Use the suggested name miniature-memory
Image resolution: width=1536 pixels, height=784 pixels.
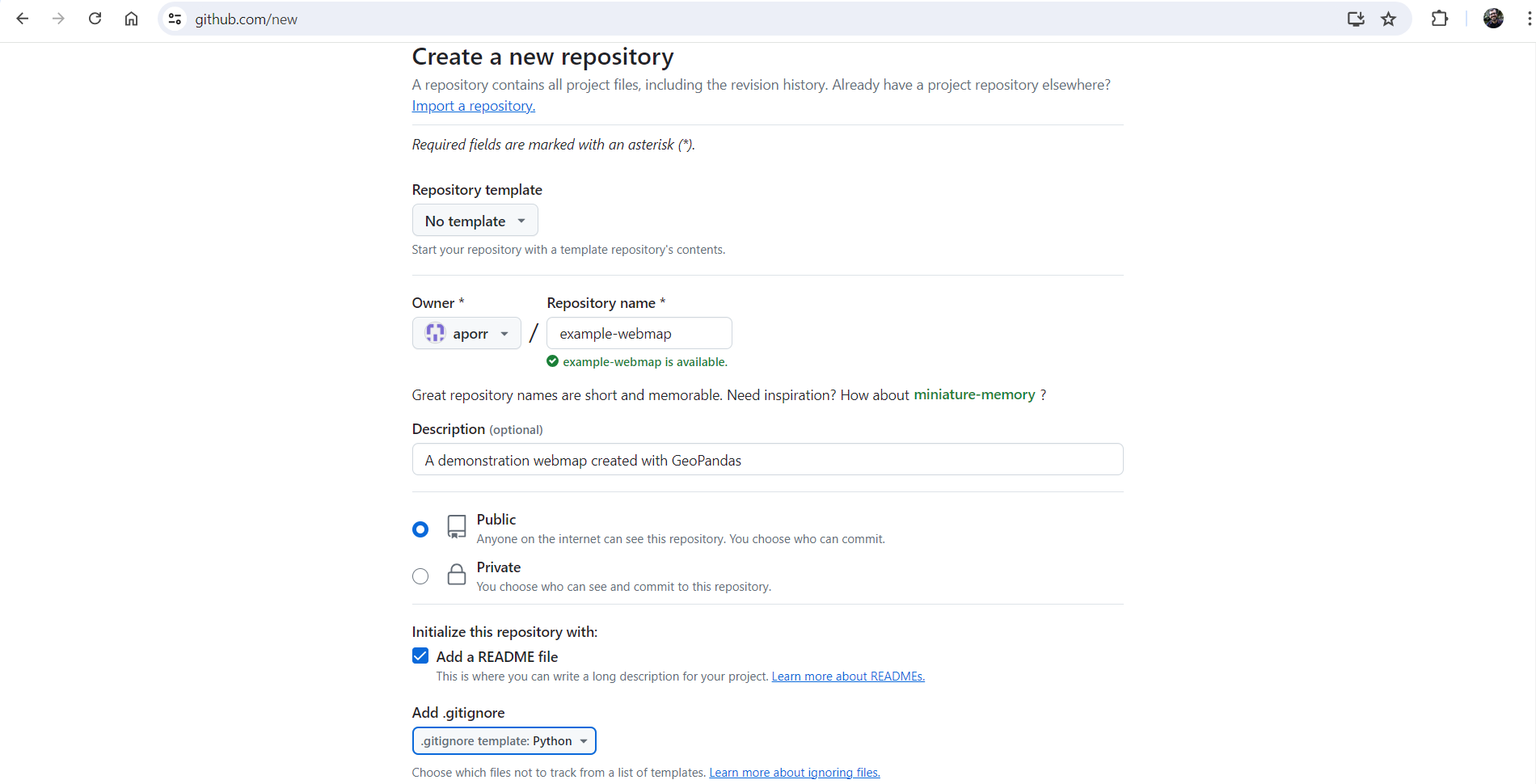click(974, 394)
